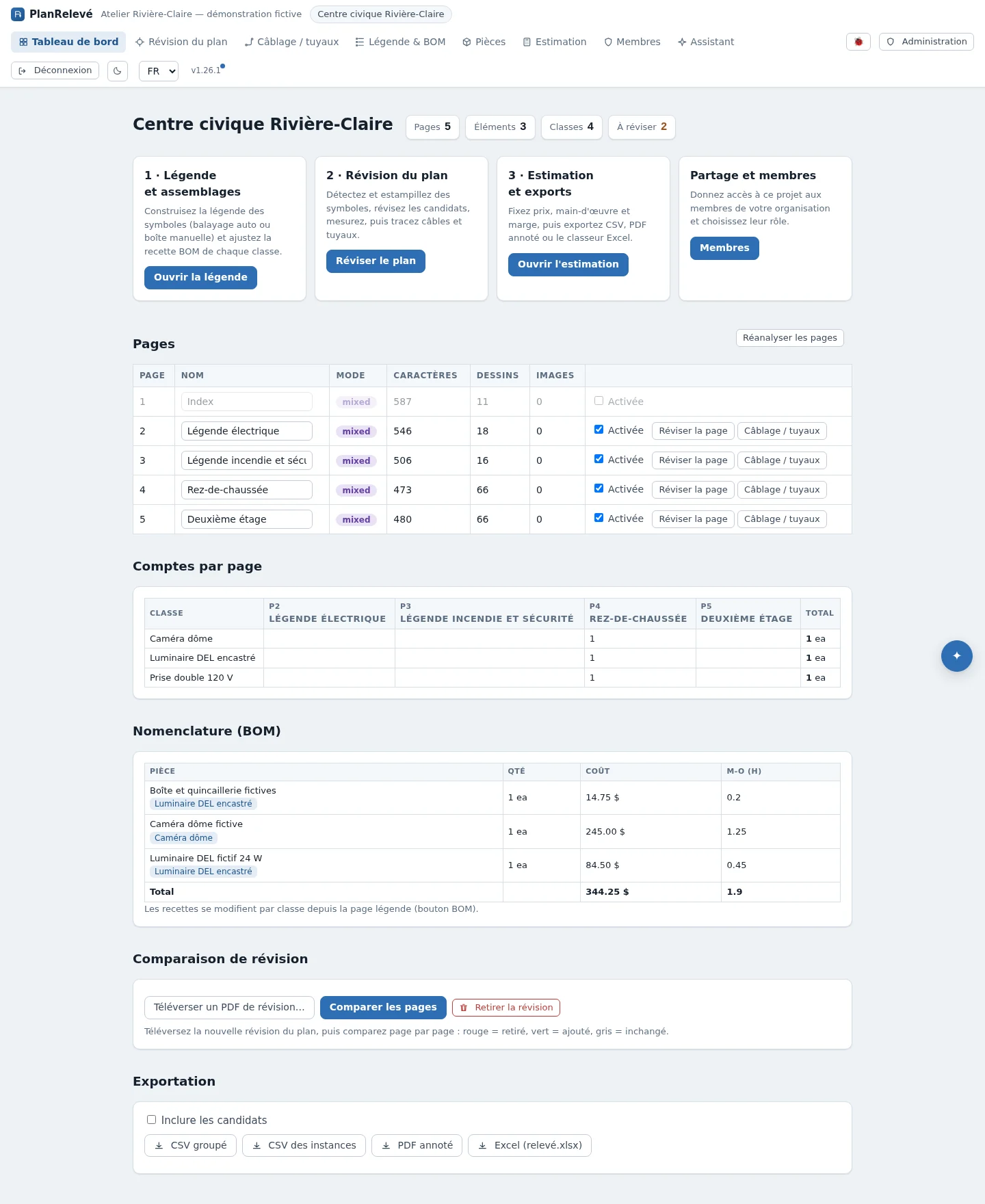Click Réviser le plan button
The image size is (985, 1204).
pyautogui.click(x=376, y=261)
